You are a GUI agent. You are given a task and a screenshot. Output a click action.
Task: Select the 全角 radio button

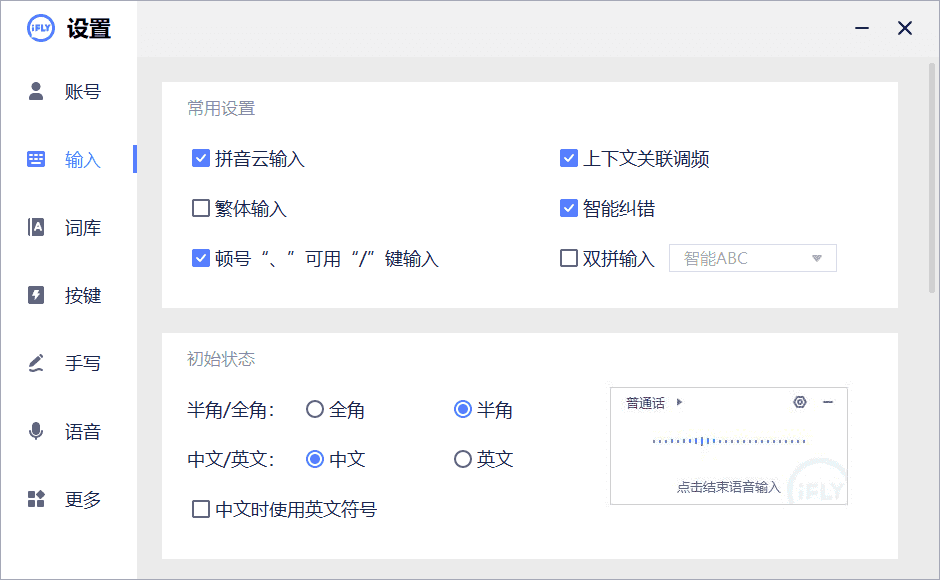coord(315,409)
